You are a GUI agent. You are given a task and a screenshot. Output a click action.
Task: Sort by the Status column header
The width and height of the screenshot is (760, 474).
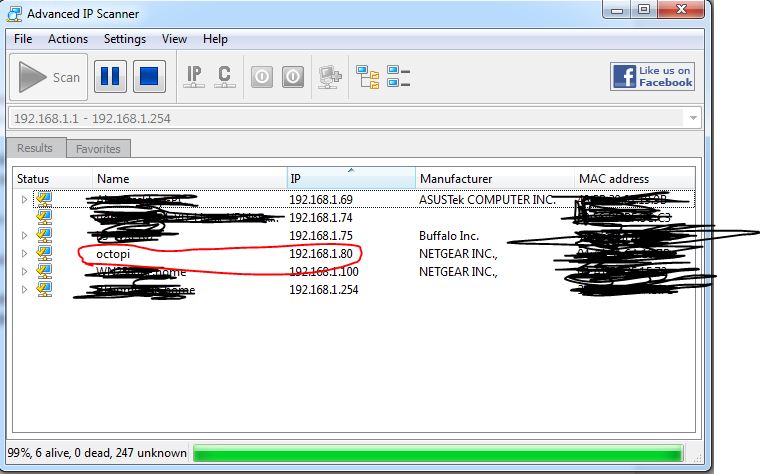pos(52,178)
